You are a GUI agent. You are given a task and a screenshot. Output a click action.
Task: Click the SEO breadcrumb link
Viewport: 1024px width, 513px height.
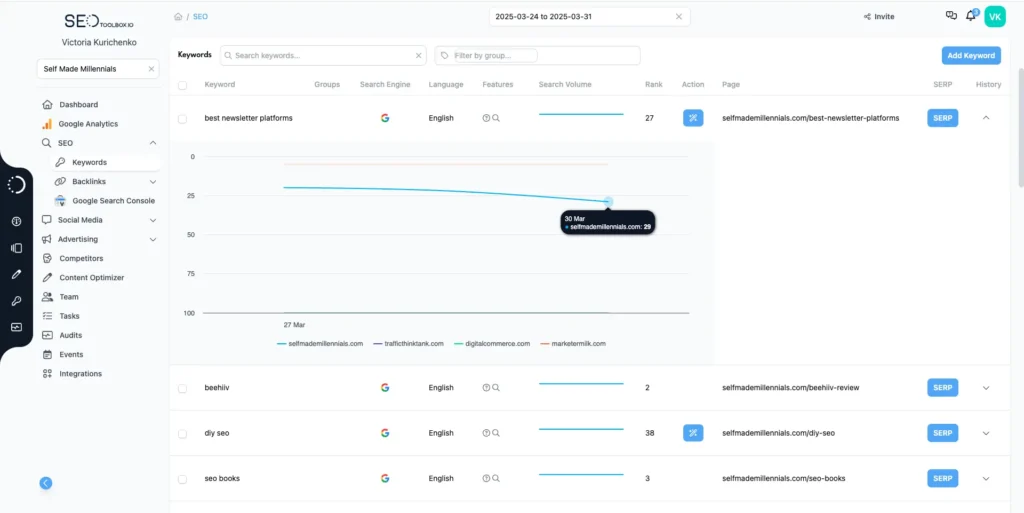pos(200,17)
